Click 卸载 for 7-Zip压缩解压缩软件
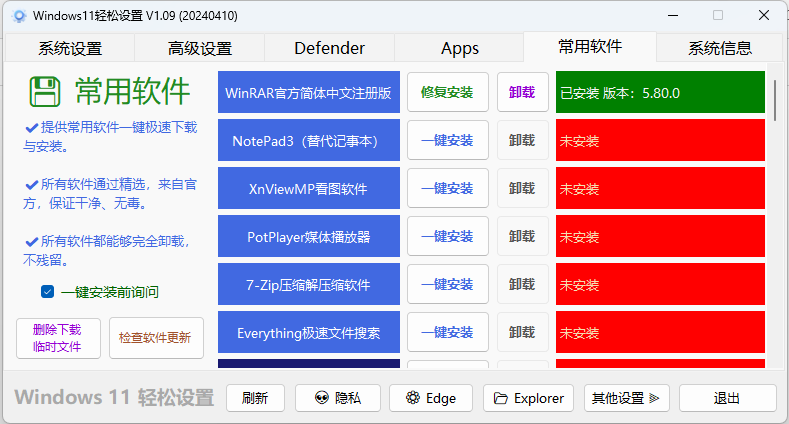Viewport: 789px width, 424px height. (x=521, y=285)
